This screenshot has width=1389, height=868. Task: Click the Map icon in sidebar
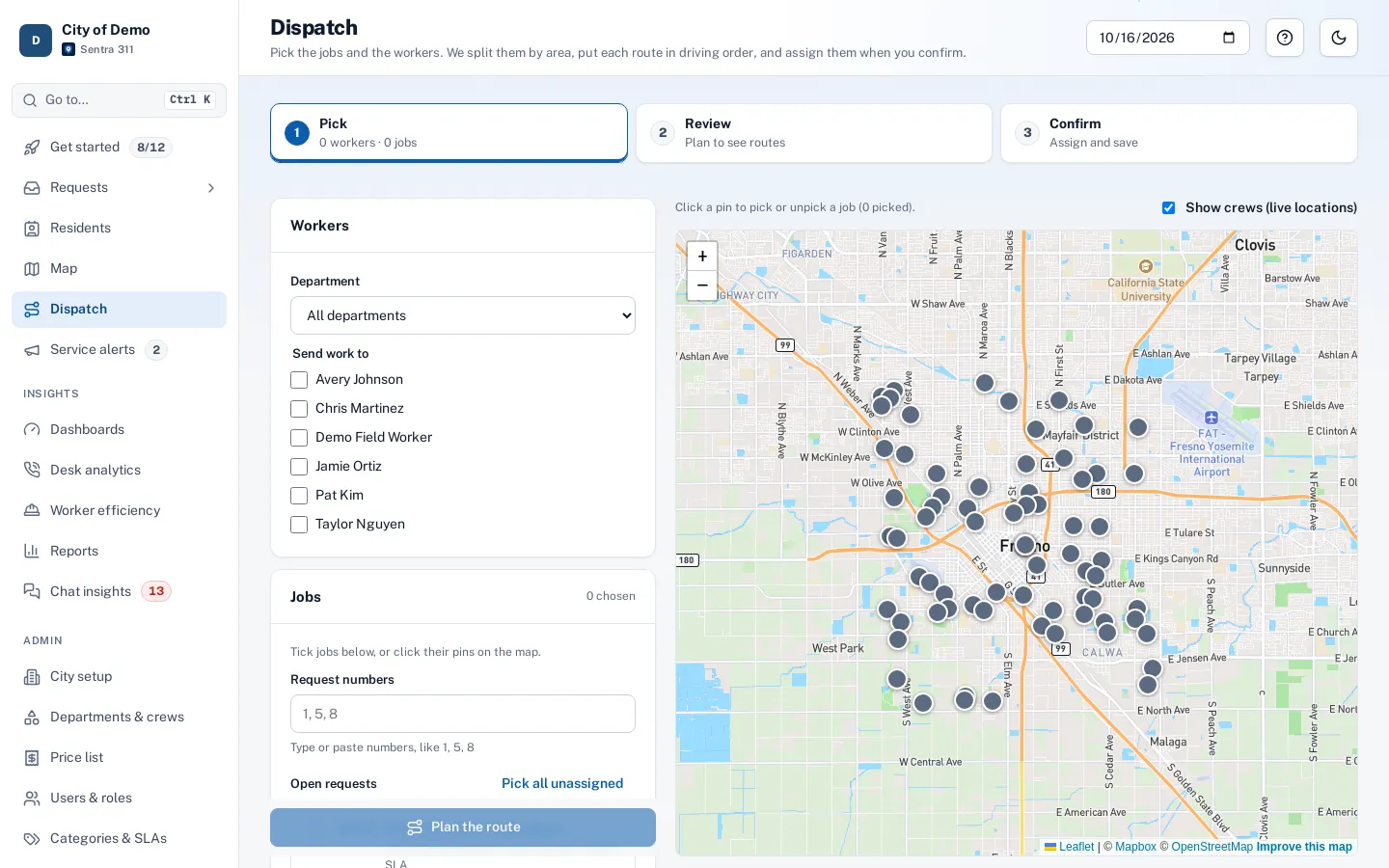pos(32,269)
